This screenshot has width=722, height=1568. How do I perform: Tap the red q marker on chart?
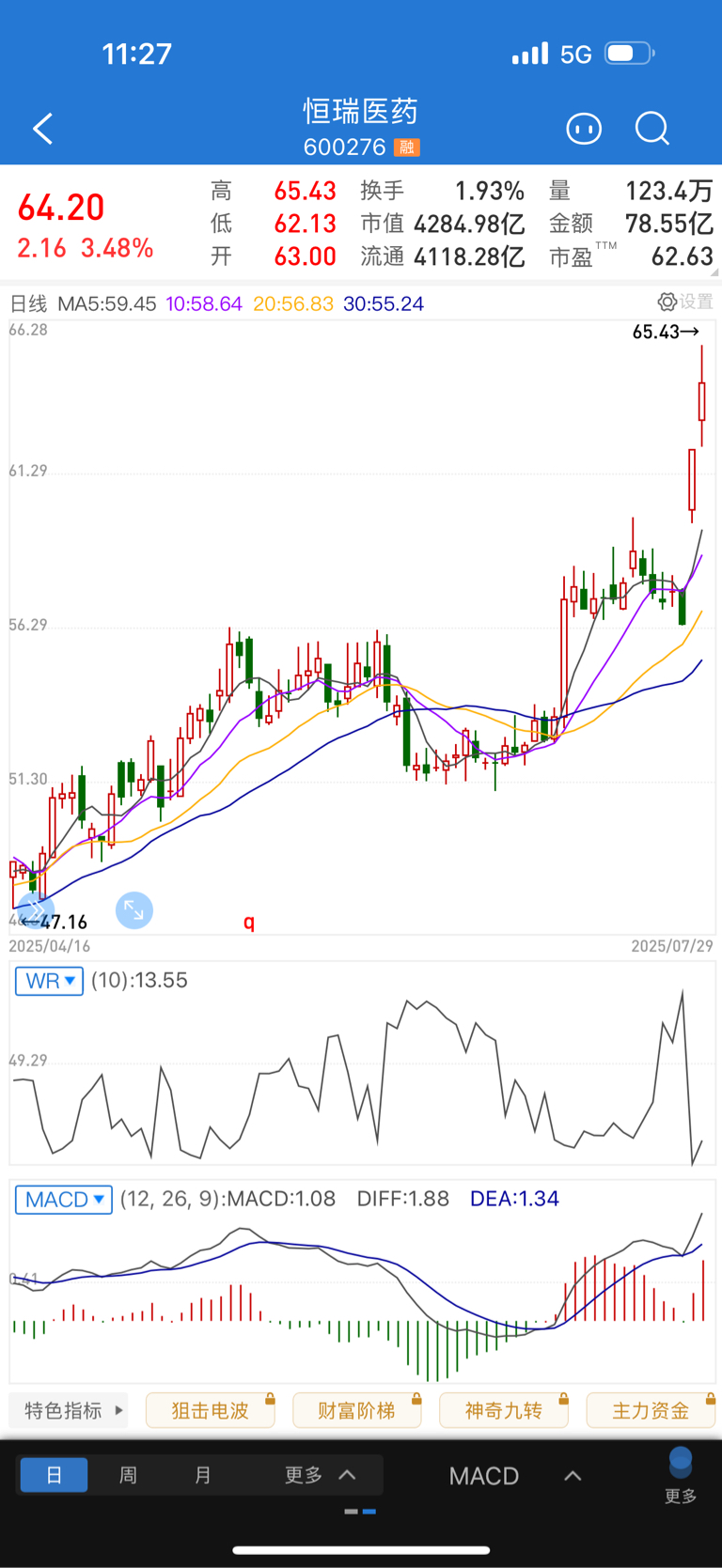[249, 922]
